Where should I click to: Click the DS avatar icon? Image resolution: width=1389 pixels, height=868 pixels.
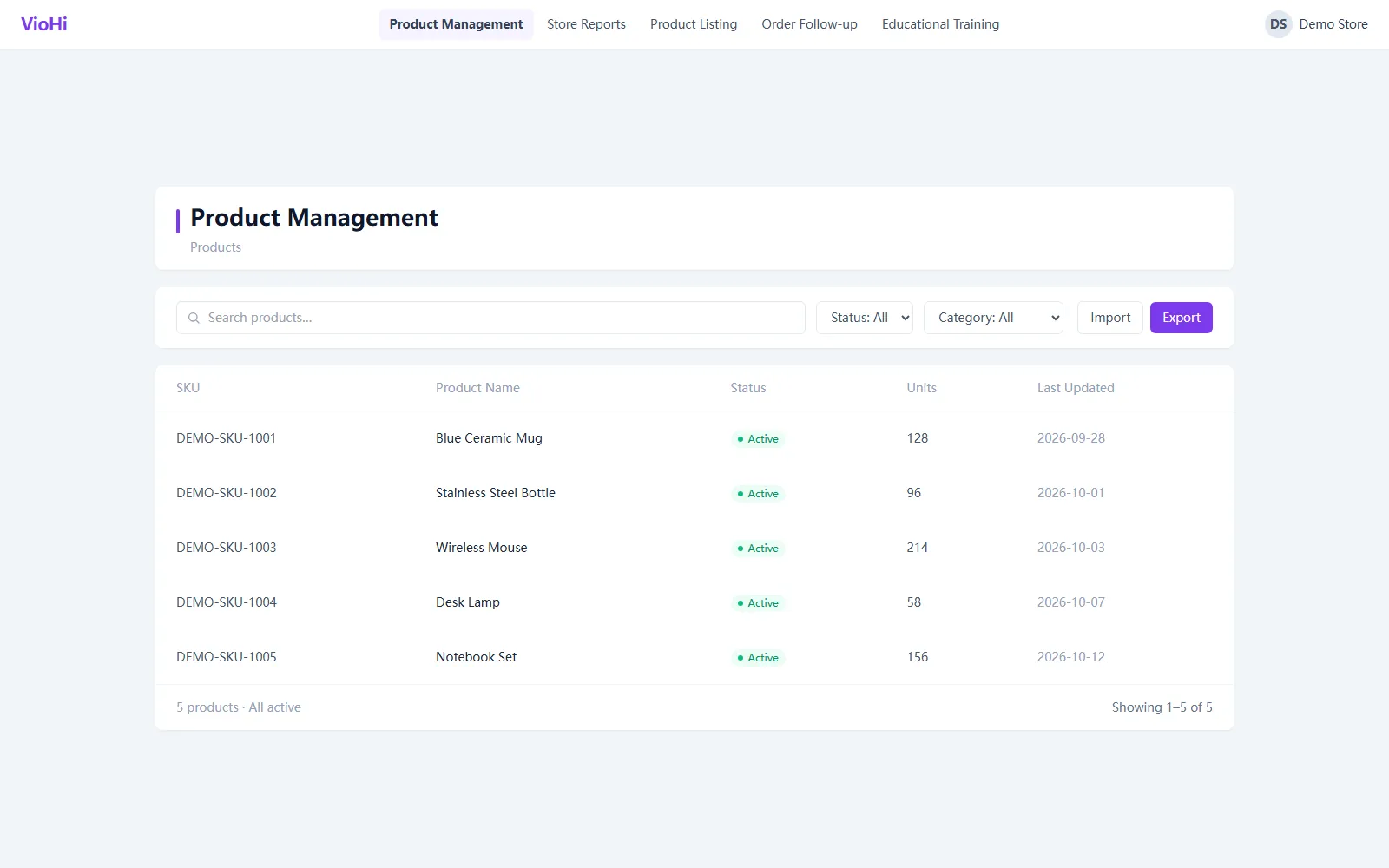click(x=1278, y=24)
